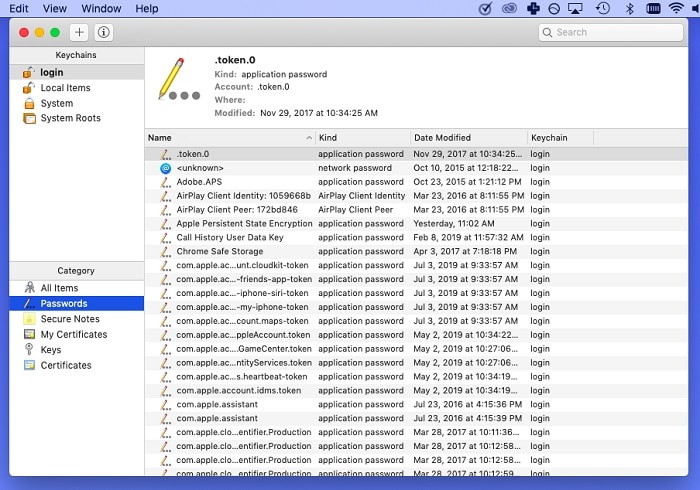Select com.apple.ac...ntityServices.token row
Screen dimensions: 700x490
coord(416,362)
